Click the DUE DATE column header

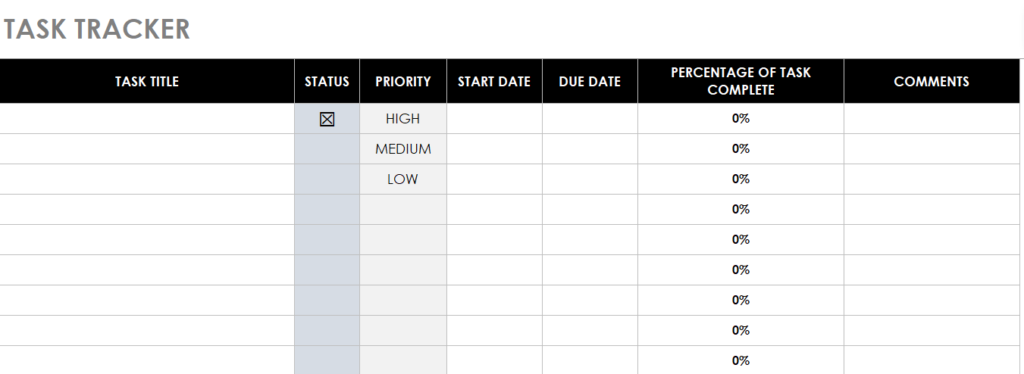(590, 82)
